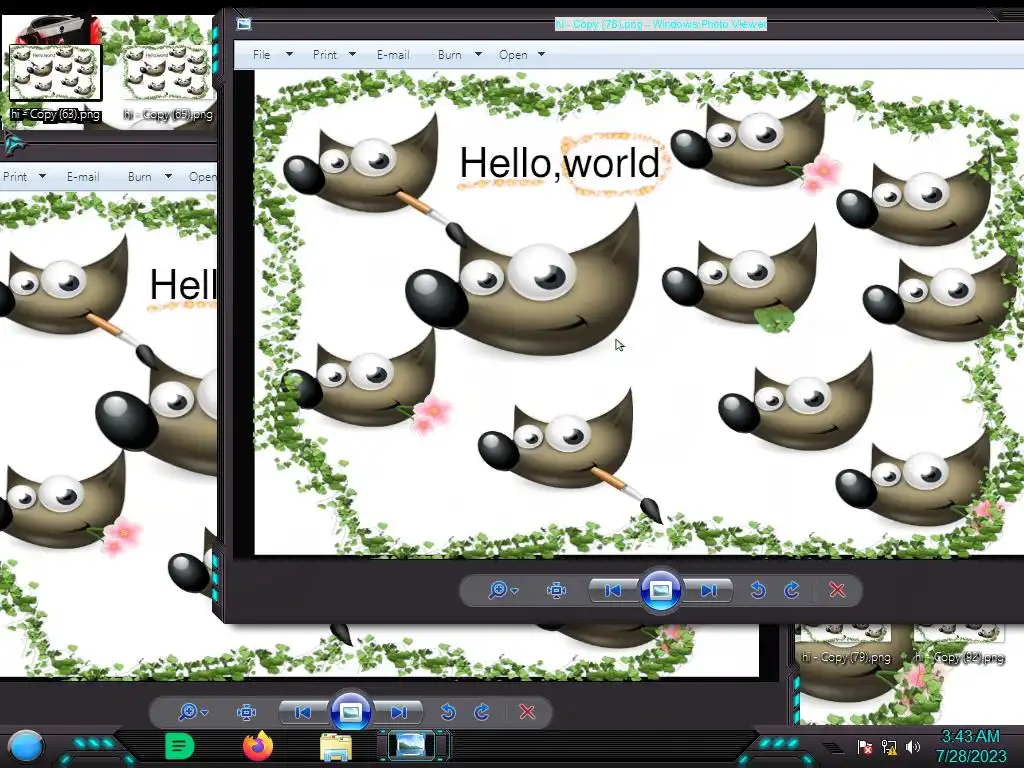This screenshot has height=768, width=1024.
Task: Expand the Open dropdown arrow in front viewer
Action: [x=541, y=54]
